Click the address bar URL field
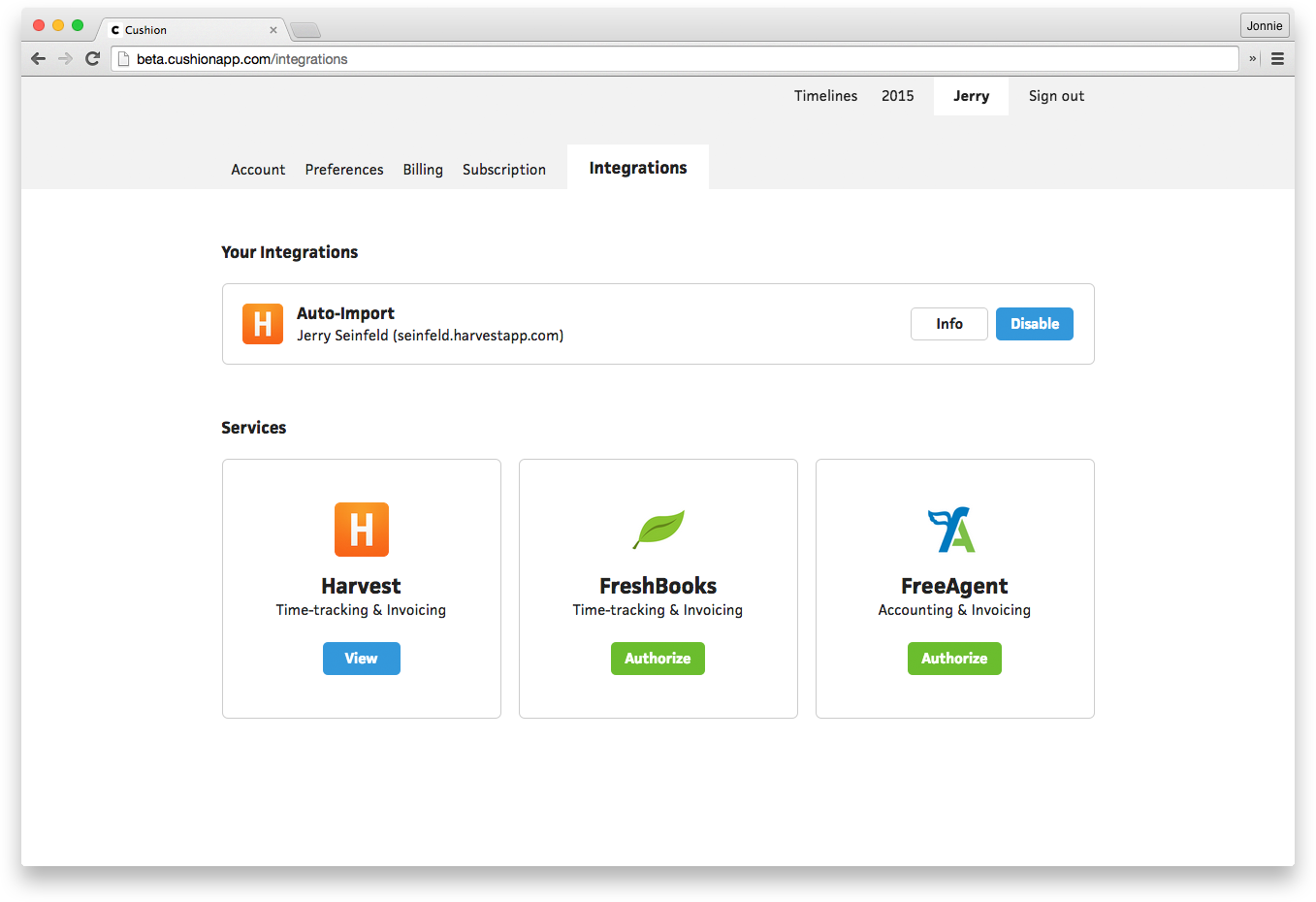This screenshot has width=1316, height=902. pyautogui.click(x=675, y=59)
